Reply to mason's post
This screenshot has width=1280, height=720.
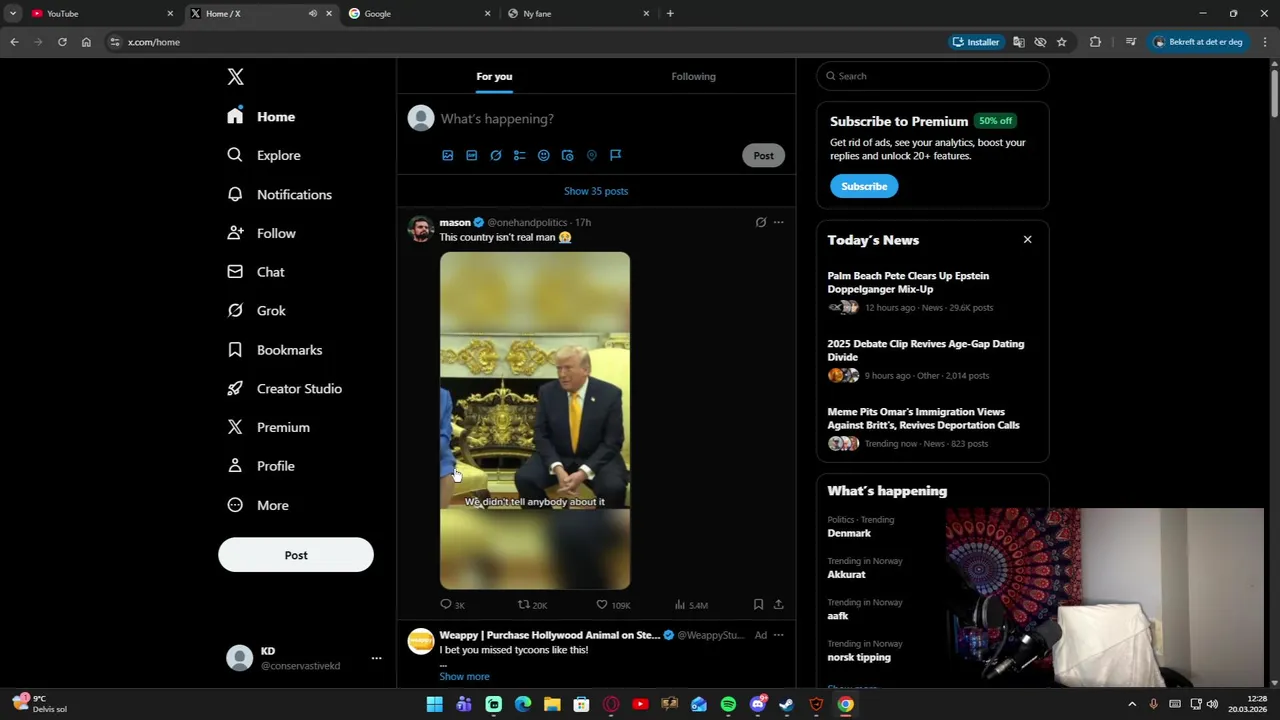(453, 605)
